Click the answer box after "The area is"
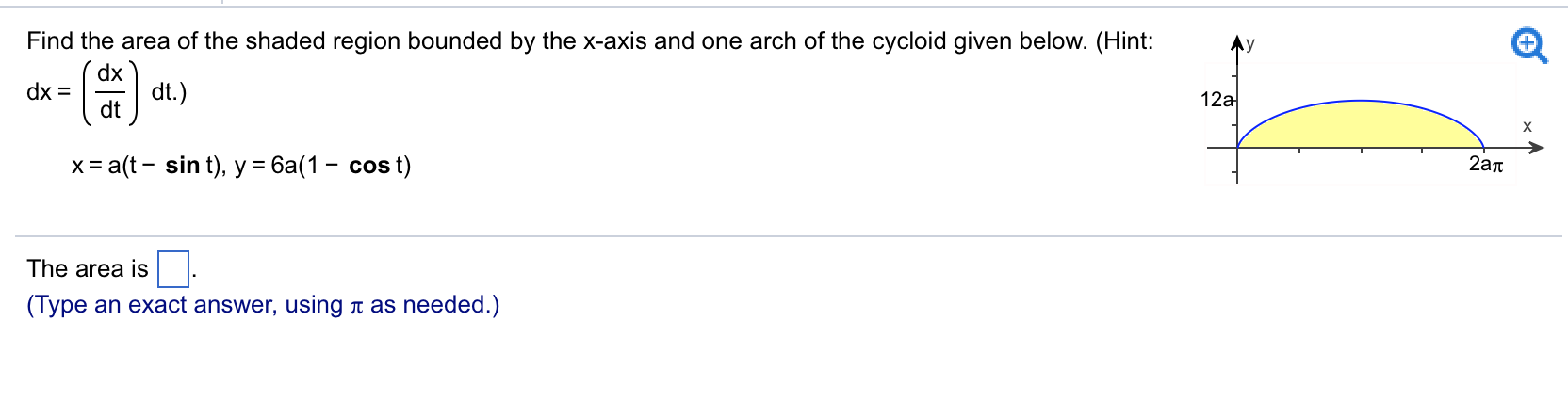The width and height of the screenshot is (1568, 401). 172,269
